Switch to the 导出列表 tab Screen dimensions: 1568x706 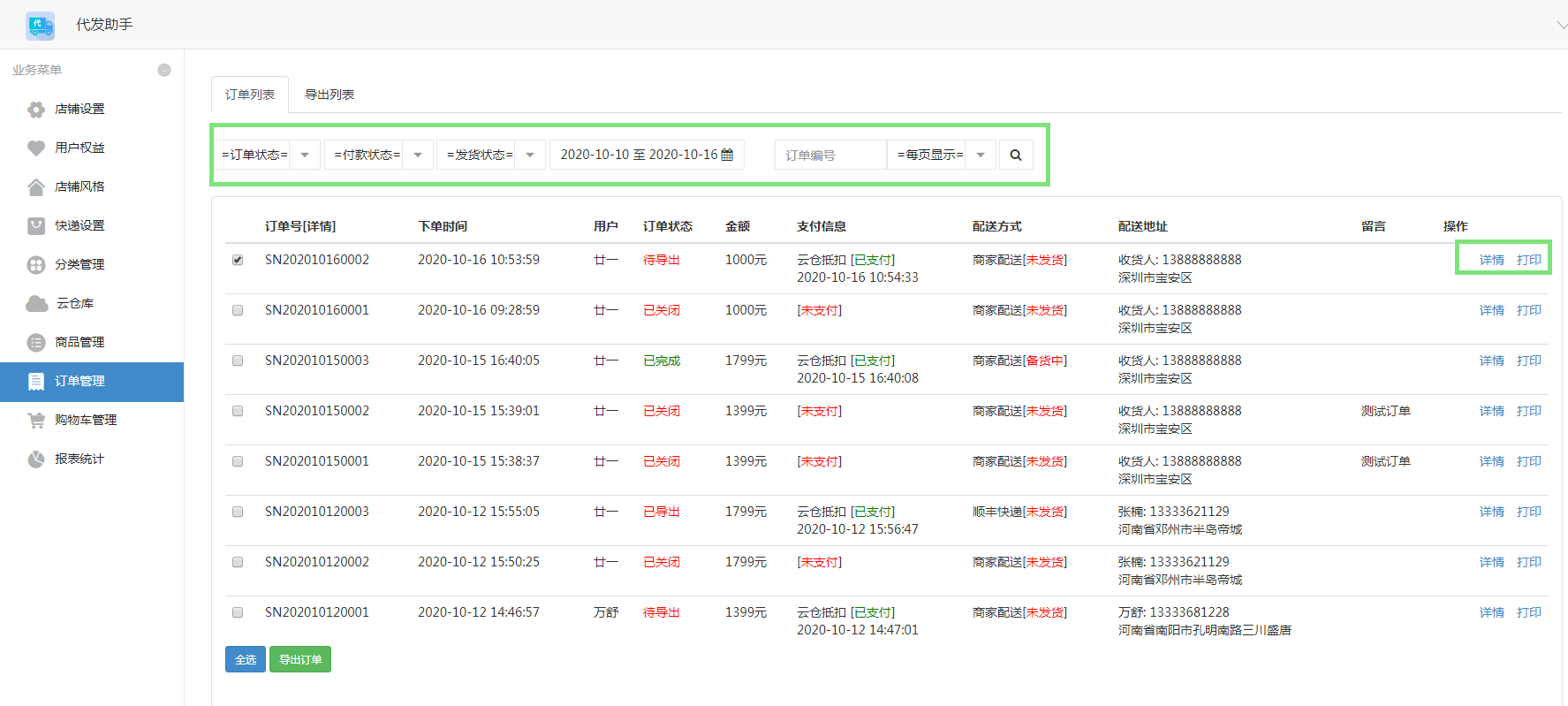click(330, 95)
